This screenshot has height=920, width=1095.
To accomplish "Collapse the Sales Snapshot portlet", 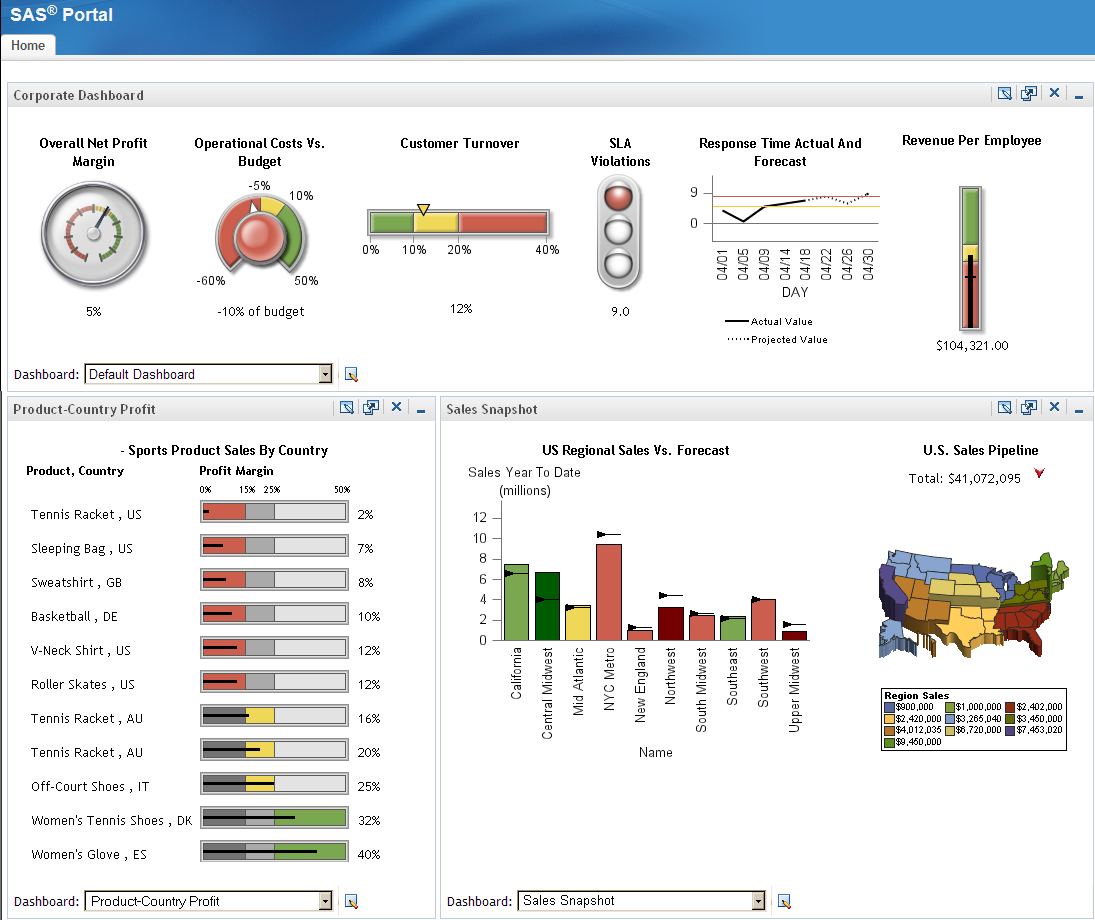I will coord(1078,410).
